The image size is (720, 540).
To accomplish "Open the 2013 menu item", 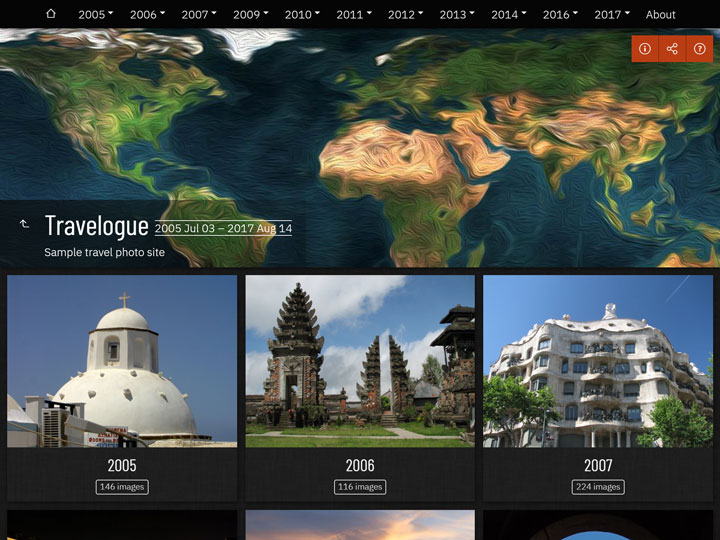I will 457,15.
